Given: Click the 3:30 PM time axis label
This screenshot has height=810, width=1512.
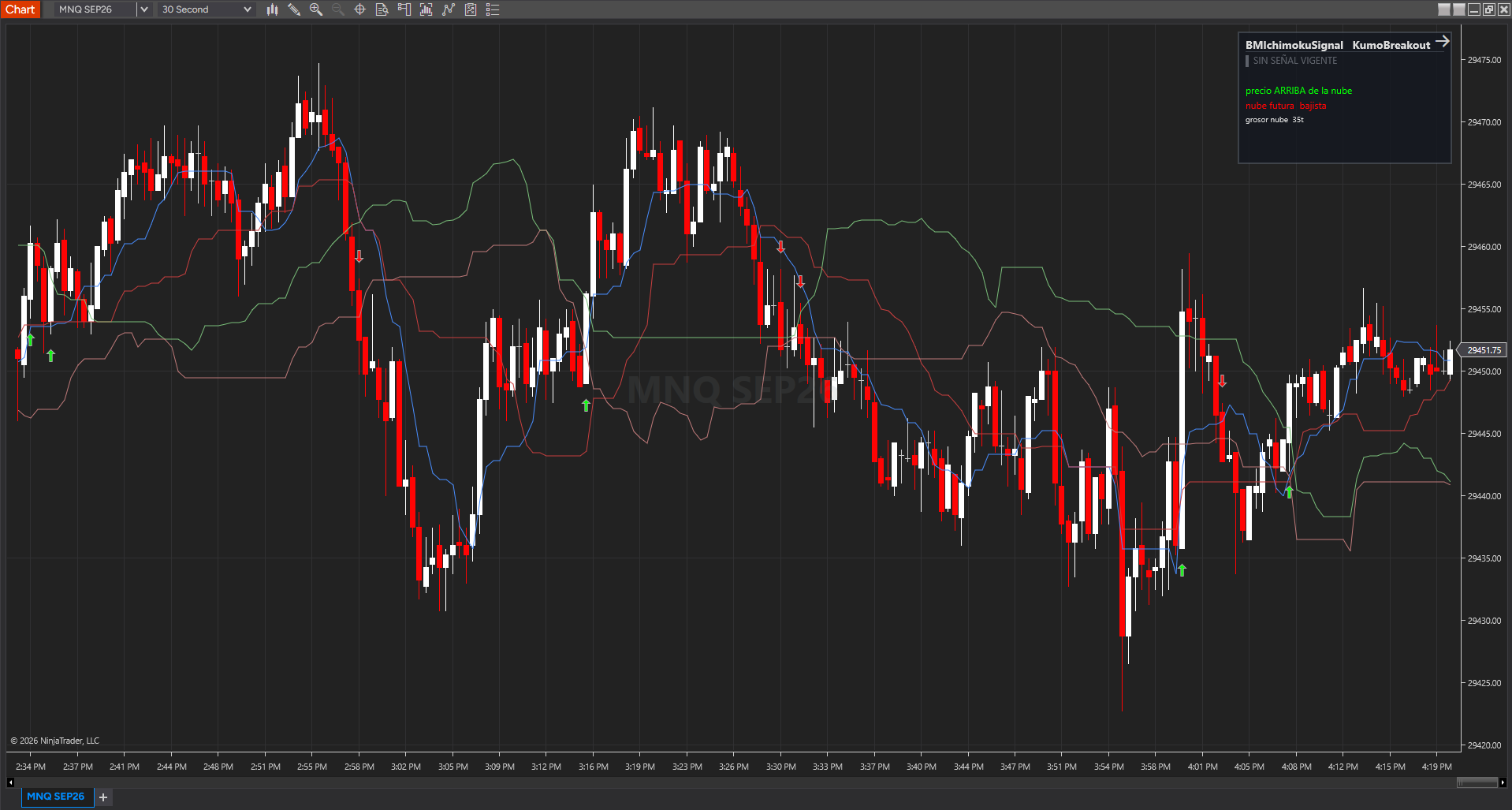Looking at the screenshot, I should (x=781, y=767).
